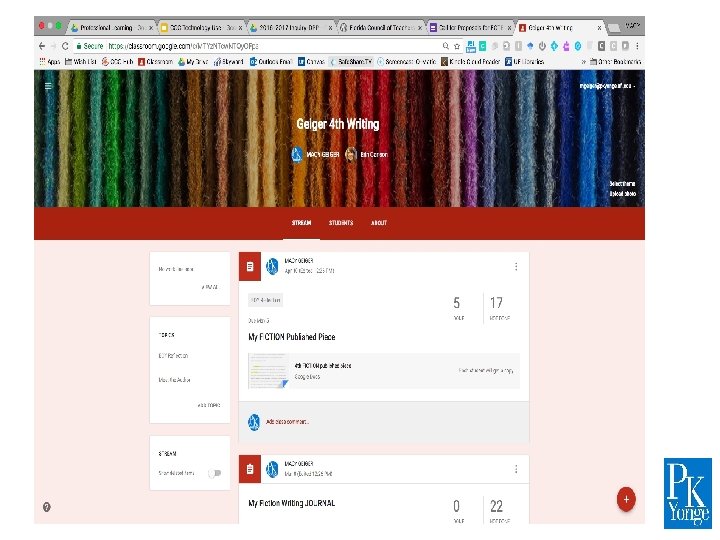
Task: Click Erin Connon's avatar in the class banner
Action: 351,154
